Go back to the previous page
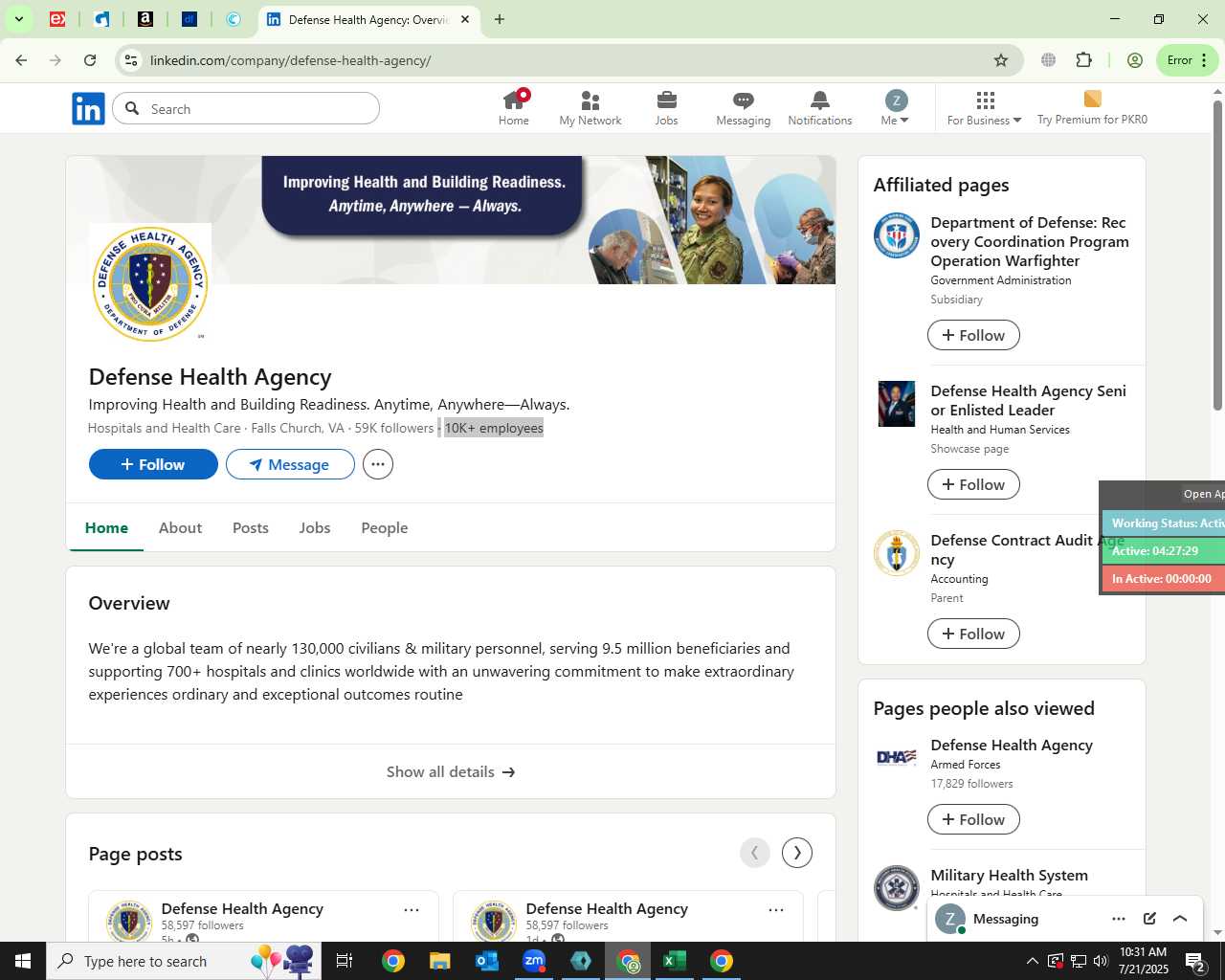The image size is (1225, 980). coord(21,60)
